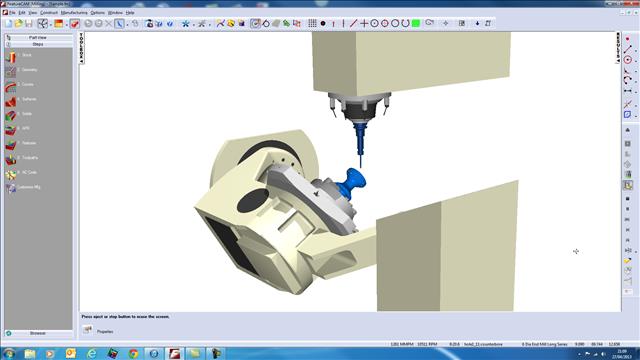Screen dimensions: 640x360
Task: Open dropdown arrow beside view orientation icon
Action: coord(51,24)
